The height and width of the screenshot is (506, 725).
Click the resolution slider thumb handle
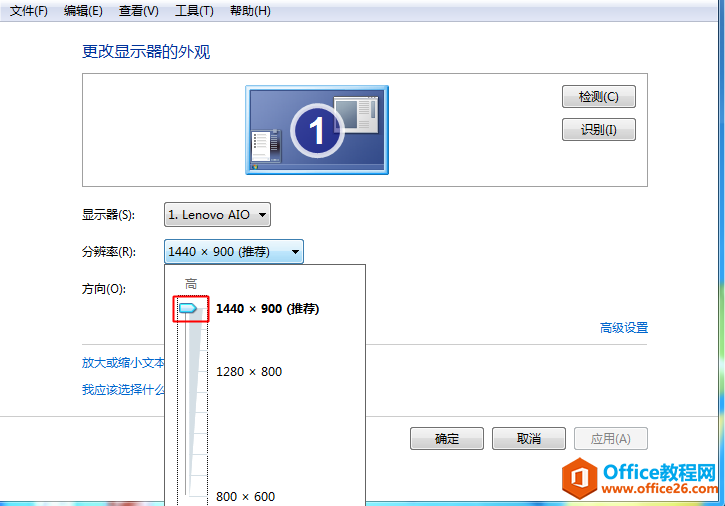tap(188, 308)
